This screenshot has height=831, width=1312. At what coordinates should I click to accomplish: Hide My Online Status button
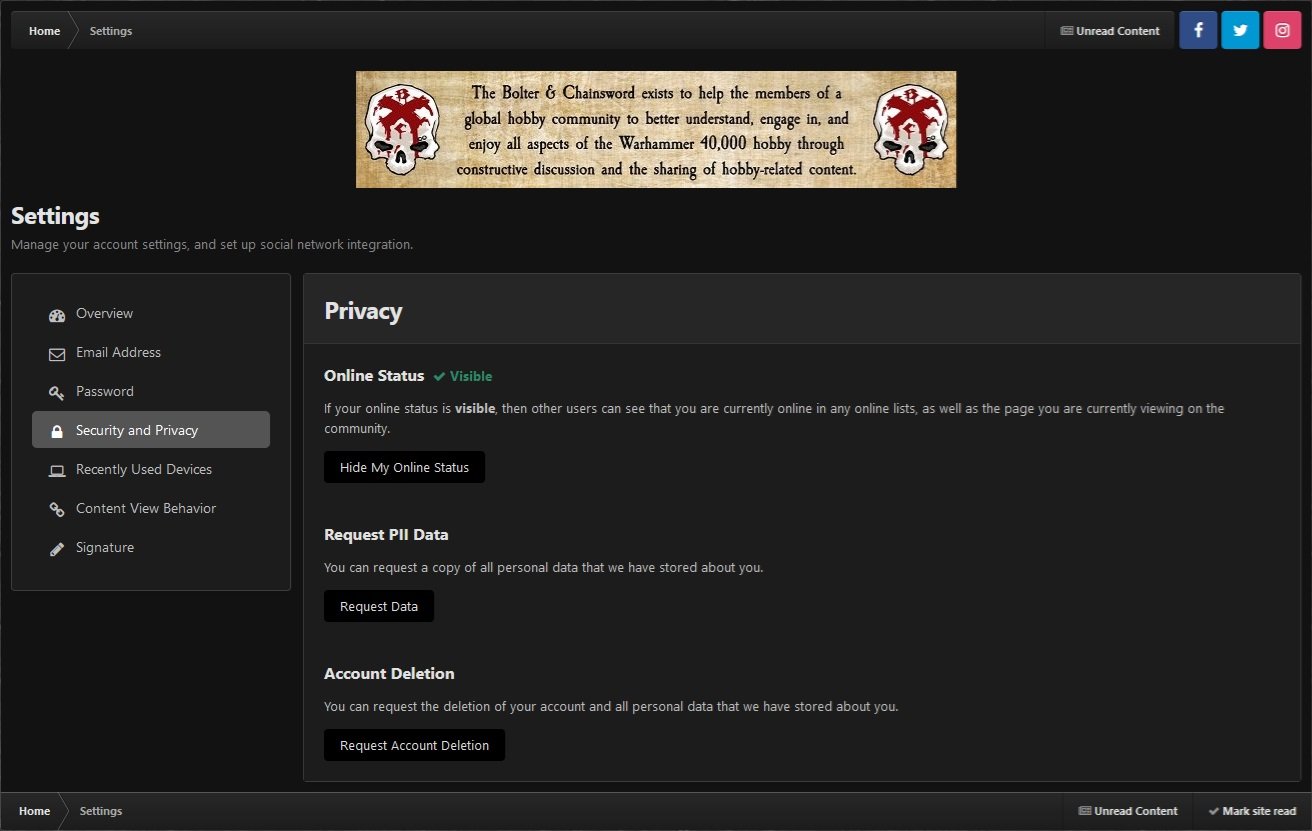[404, 467]
